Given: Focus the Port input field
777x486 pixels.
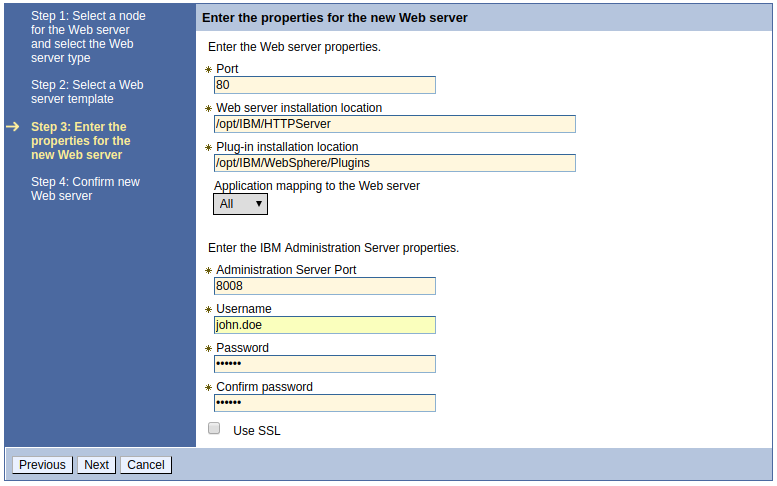Looking at the screenshot, I should [x=325, y=85].
